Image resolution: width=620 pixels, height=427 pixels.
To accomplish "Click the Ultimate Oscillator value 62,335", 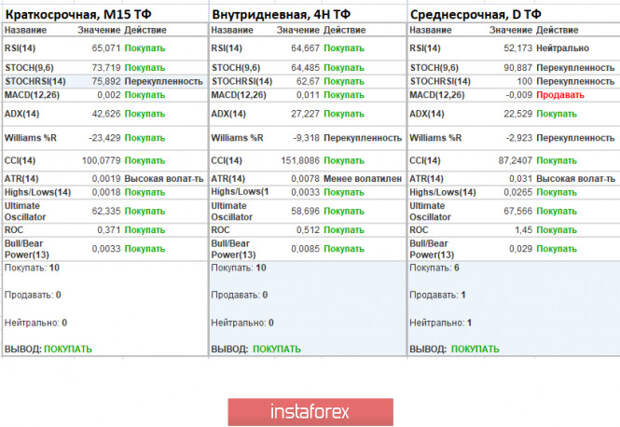I will click(106, 211).
